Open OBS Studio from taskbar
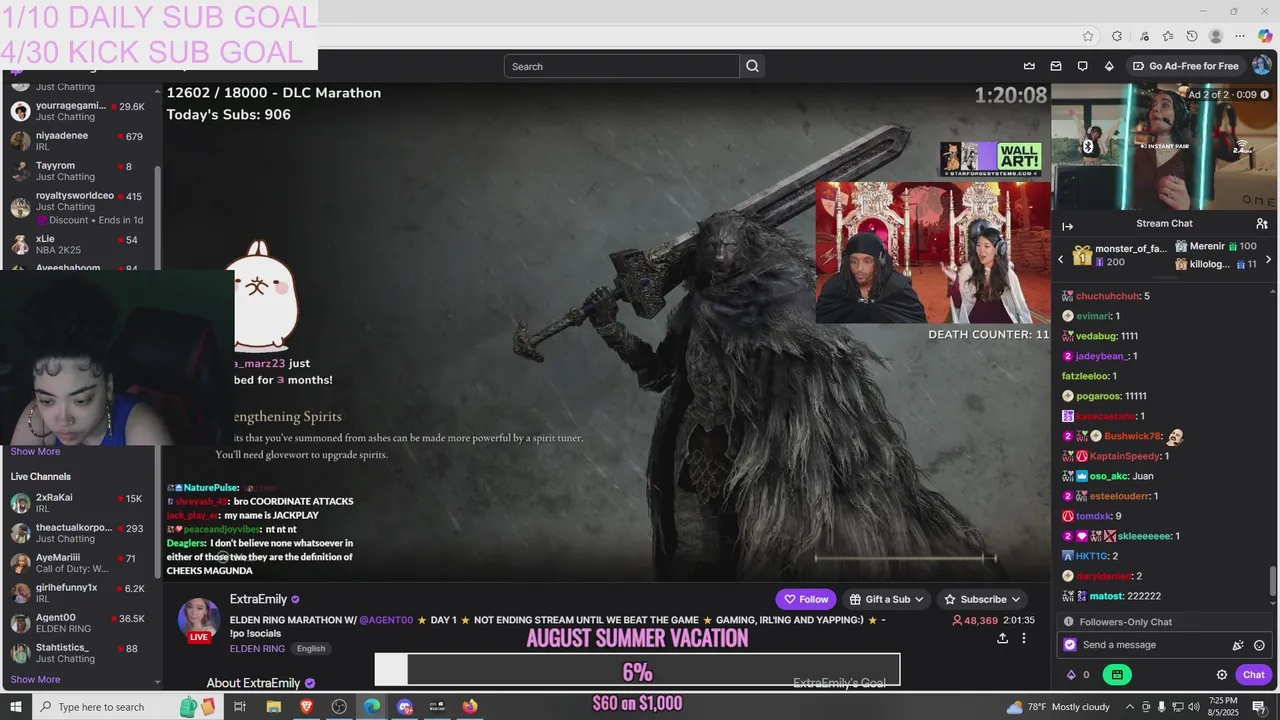 [x=339, y=707]
